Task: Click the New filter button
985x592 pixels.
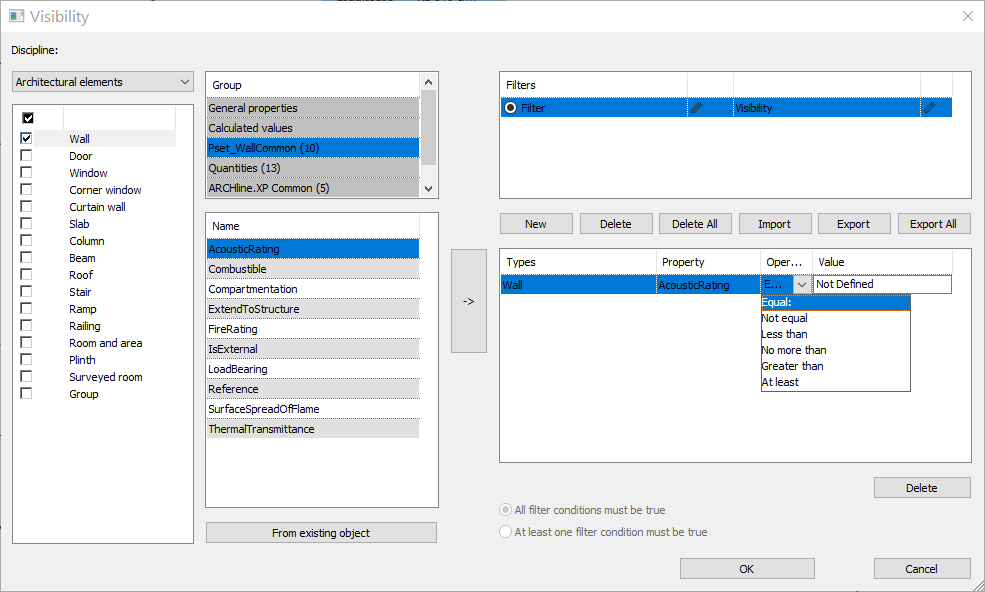Action: 536,224
